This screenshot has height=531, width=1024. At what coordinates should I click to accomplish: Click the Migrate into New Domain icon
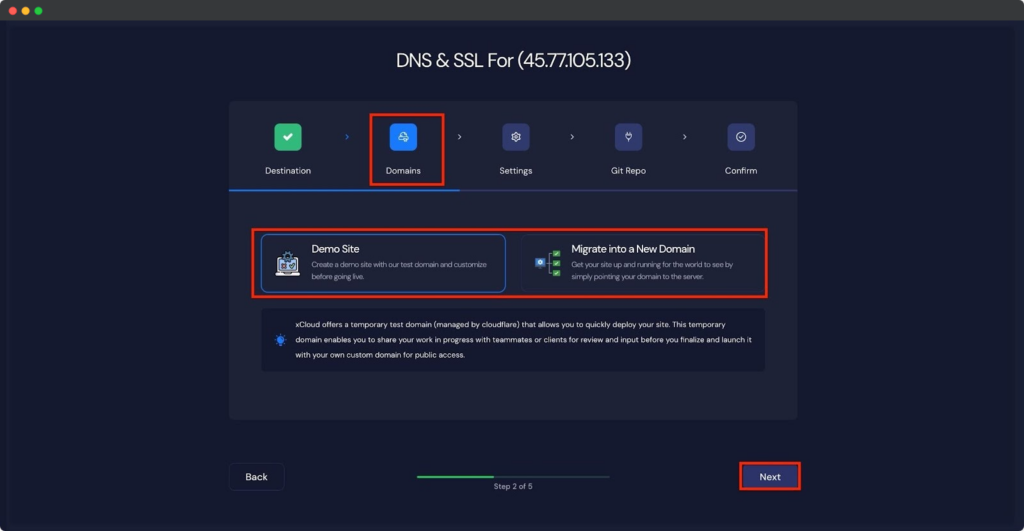[548, 263]
